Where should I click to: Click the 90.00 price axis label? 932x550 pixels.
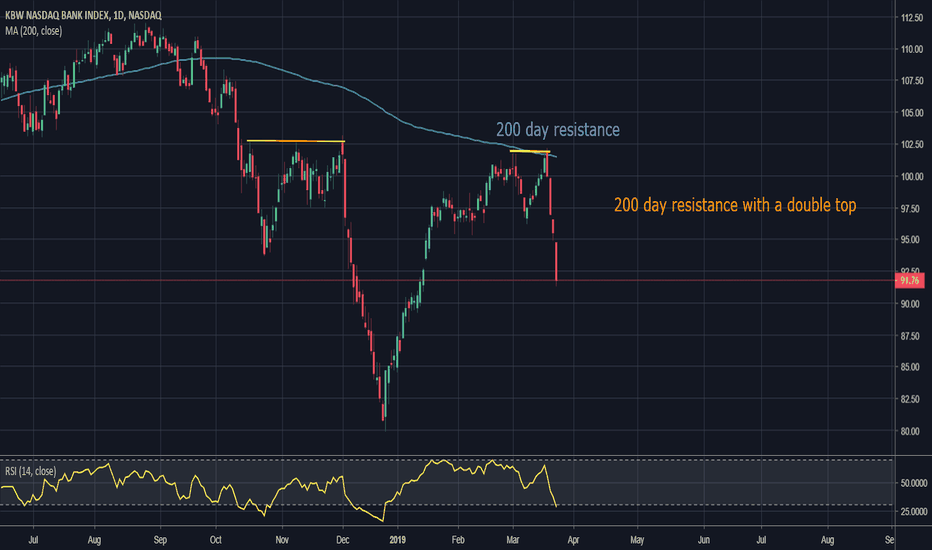tap(912, 304)
